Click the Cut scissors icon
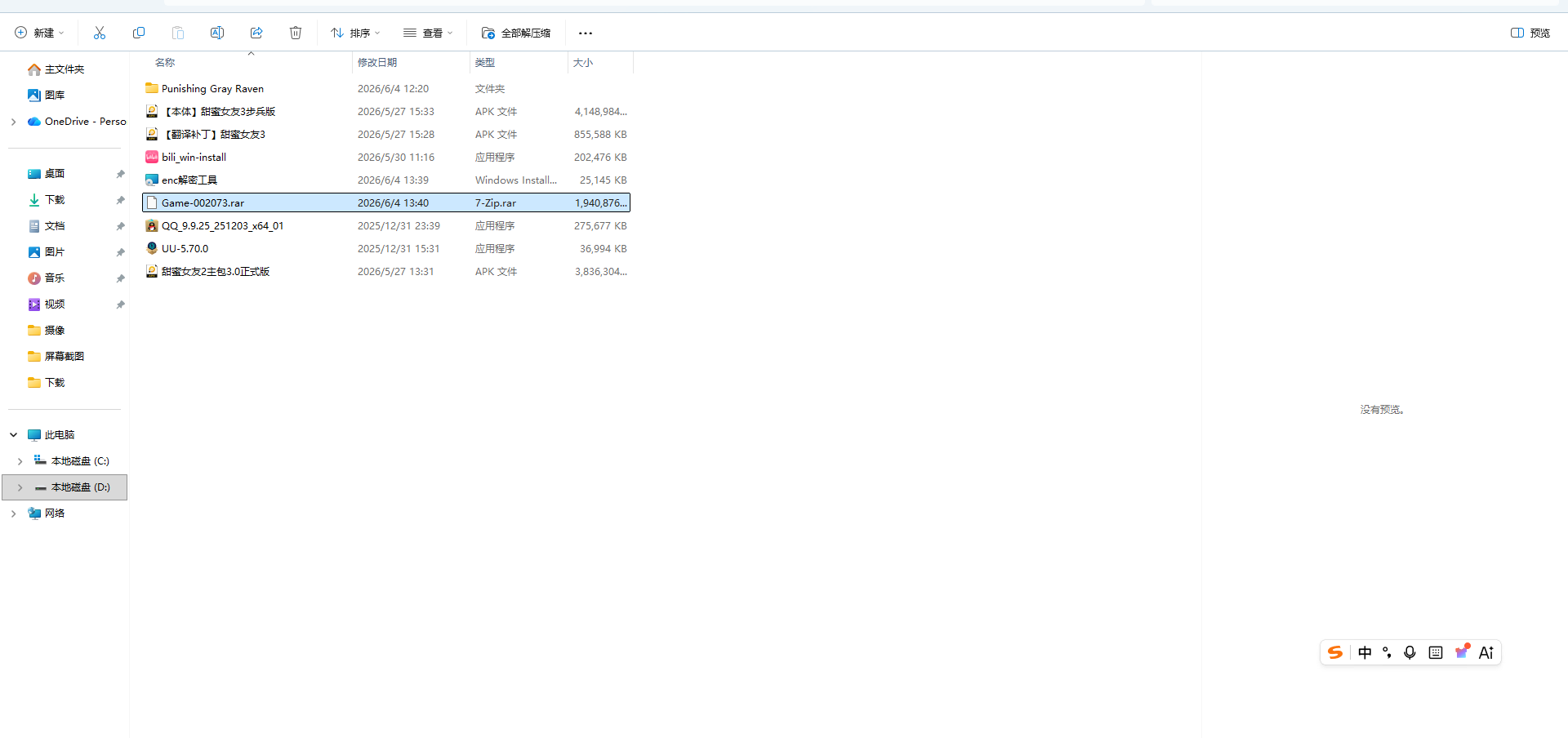Viewport: 1568px width, 738px height. click(x=100, y=33)
